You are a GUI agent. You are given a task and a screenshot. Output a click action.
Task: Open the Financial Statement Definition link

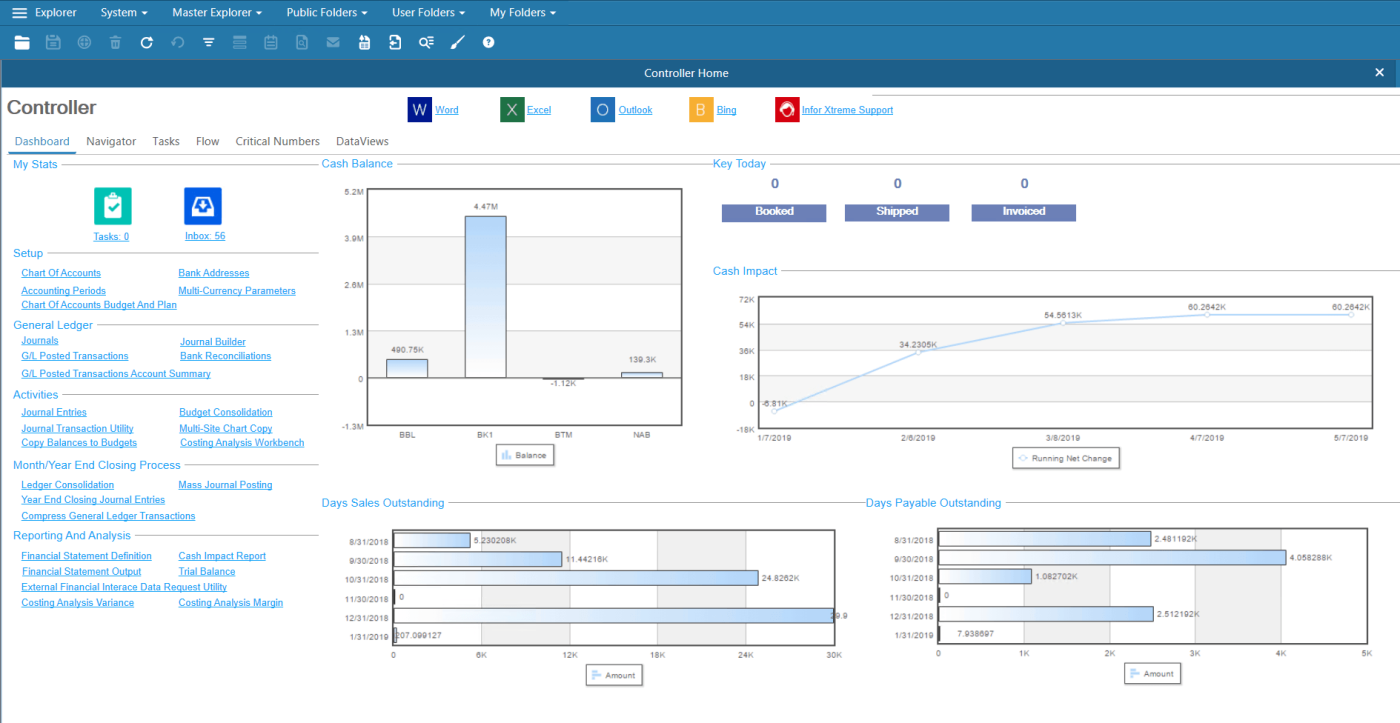point(86,556)
